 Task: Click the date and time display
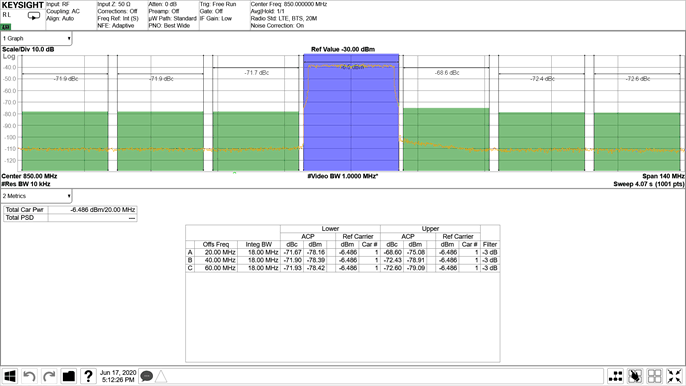point(118,376)
